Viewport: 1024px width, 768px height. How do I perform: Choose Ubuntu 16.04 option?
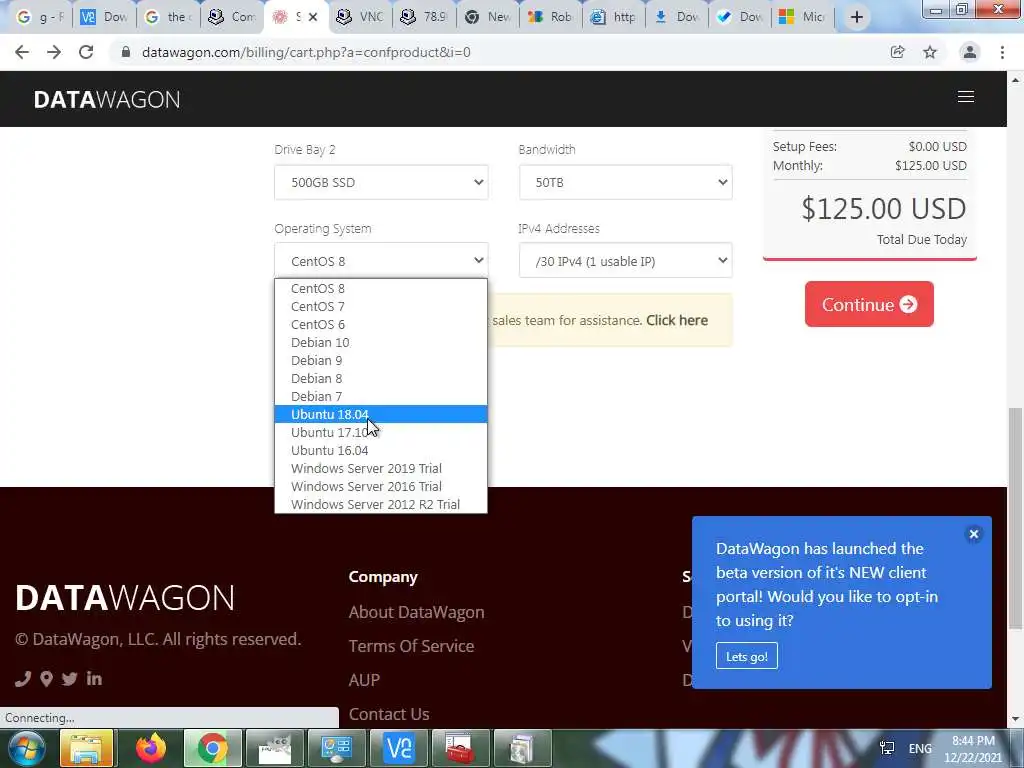tap(381, 451)
